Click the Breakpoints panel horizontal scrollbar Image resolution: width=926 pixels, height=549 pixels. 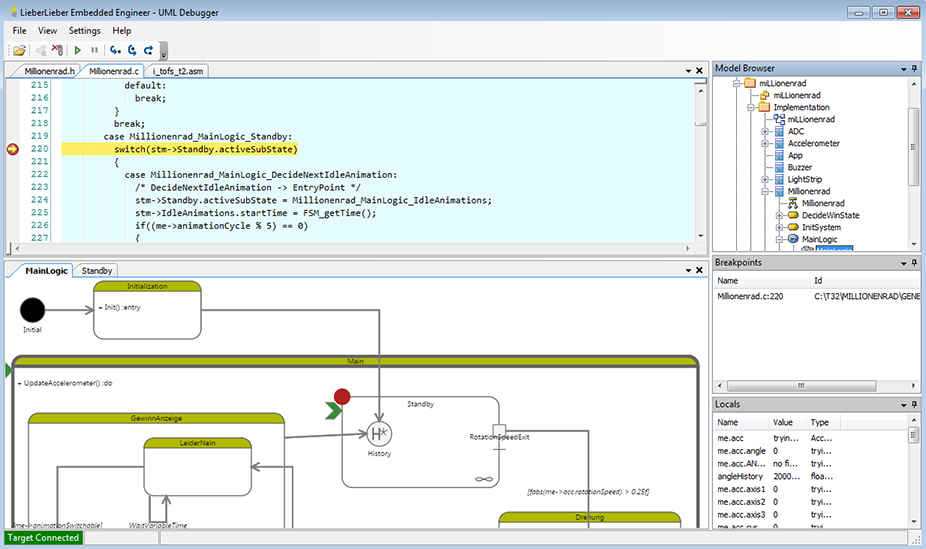801,385
